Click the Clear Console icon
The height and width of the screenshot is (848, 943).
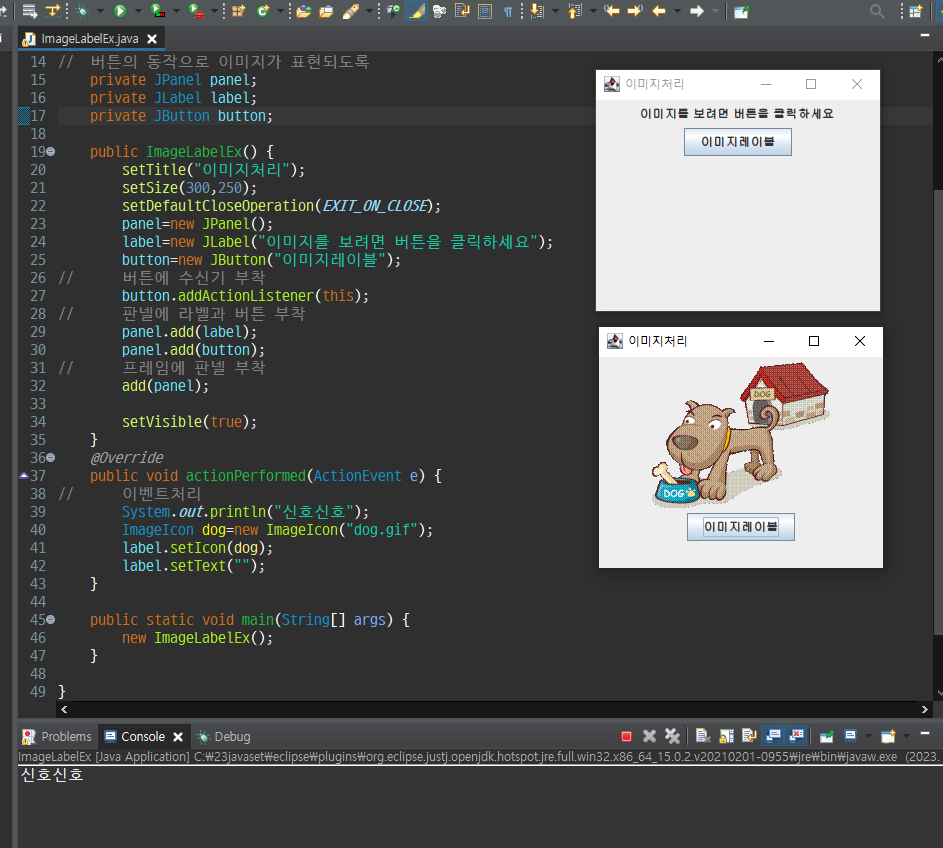tap(703, 736)
